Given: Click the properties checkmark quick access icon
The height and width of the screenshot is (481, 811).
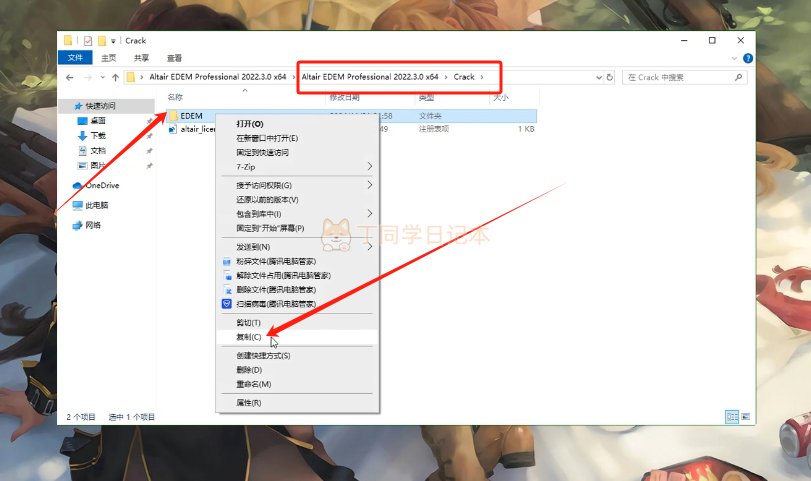Looking at the screenshot, I should click(x=88, y=40).
